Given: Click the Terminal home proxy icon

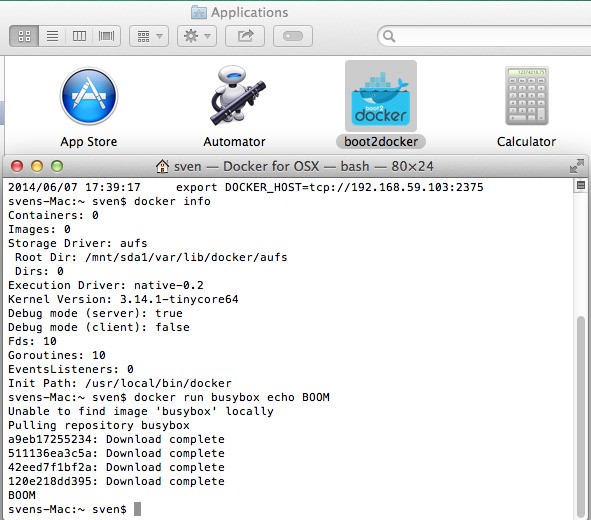Looking at the screenshot, I should (162, 166).
